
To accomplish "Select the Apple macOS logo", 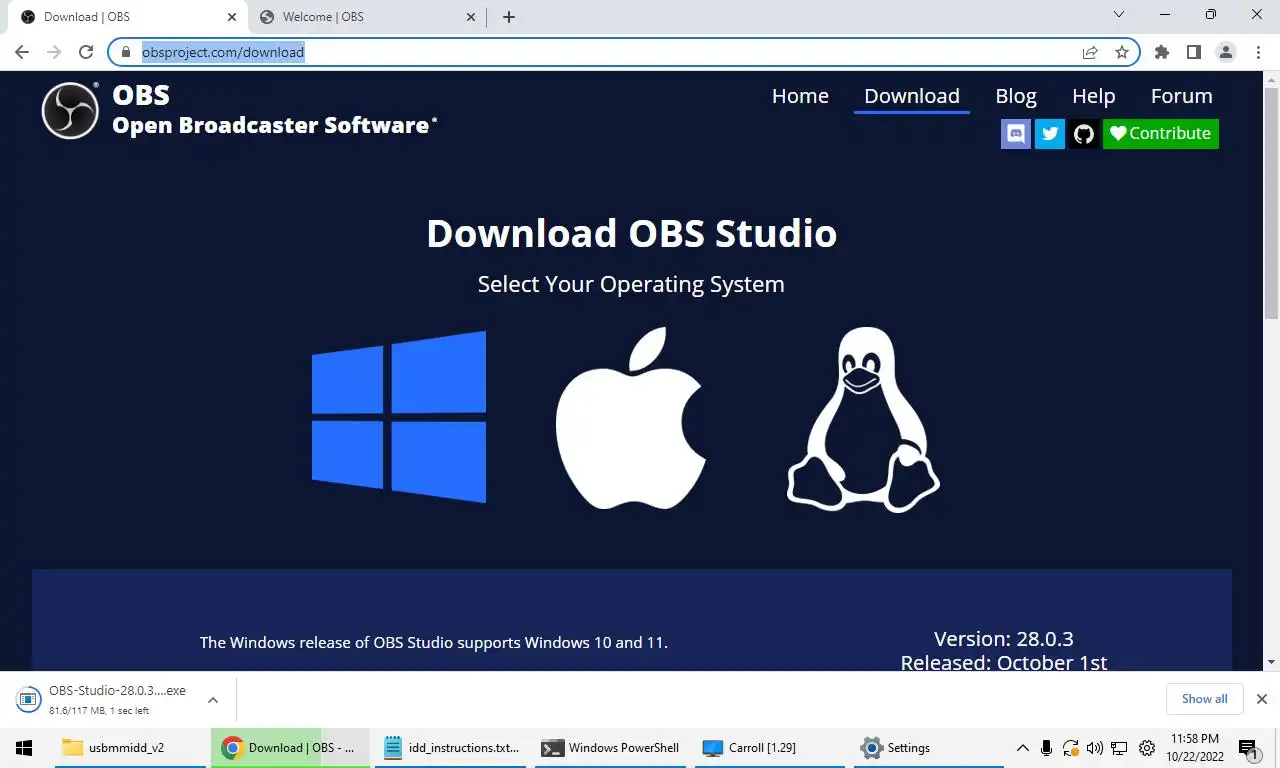I will pos(630,417).
